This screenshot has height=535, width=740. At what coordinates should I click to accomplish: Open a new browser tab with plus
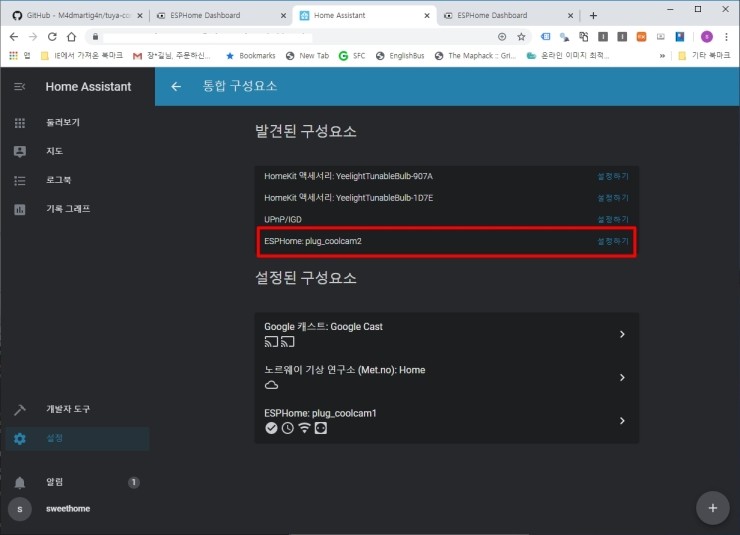593,16
